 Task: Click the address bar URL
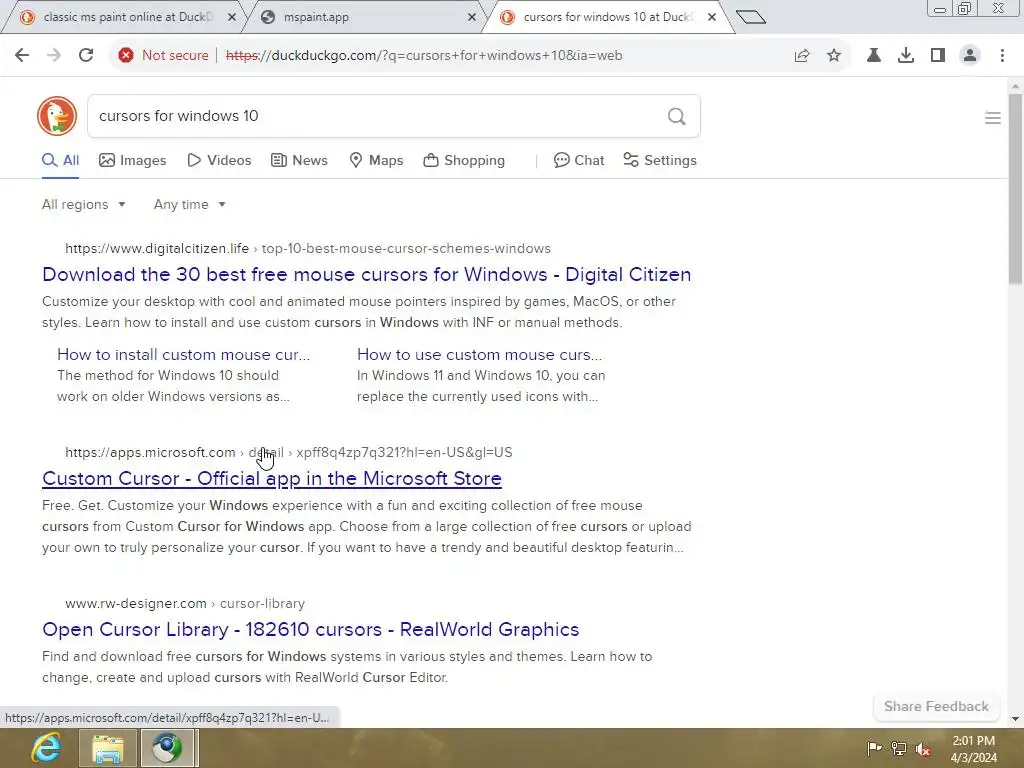424,56
